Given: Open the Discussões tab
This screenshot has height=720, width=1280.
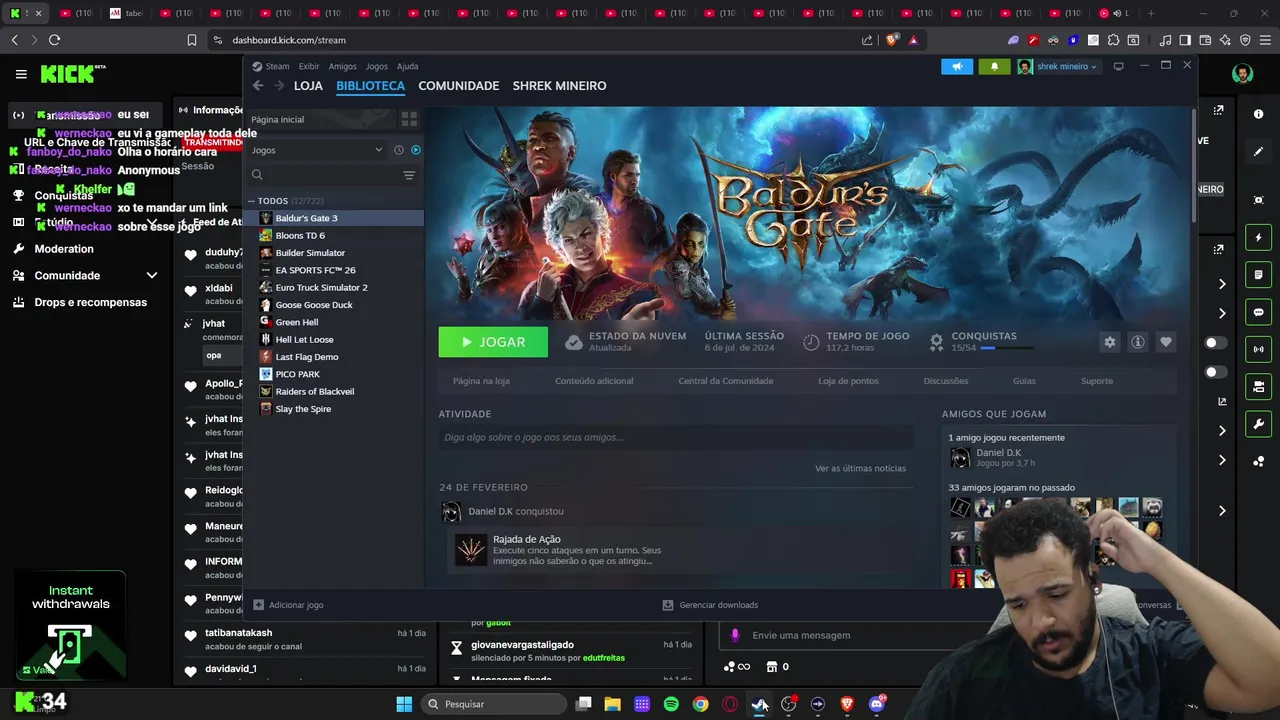Looking at the screenshot, I should point(946,381).
